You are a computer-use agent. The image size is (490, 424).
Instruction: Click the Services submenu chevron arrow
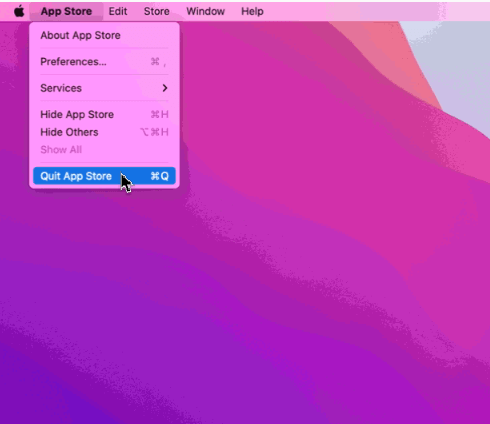pyautogui.click(x=165, y=88)
